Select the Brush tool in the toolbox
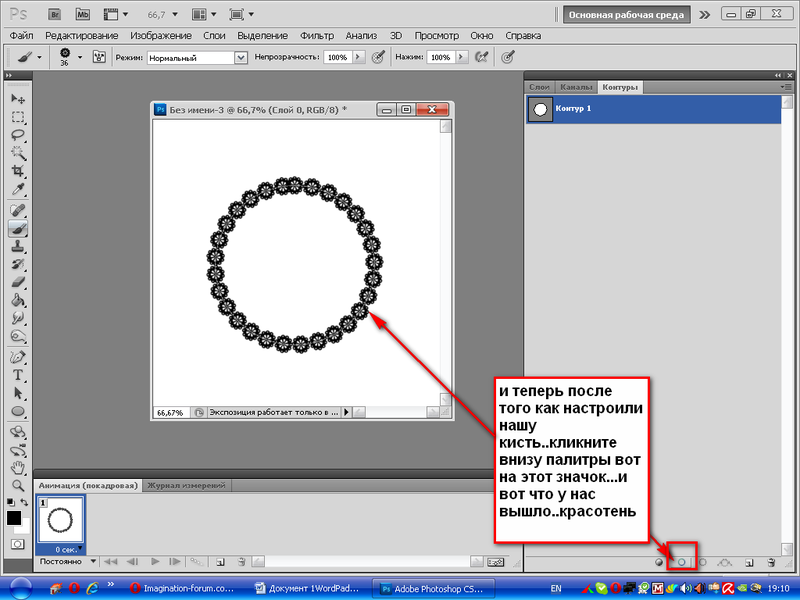Viewport: 800px width, 600px height. pyautogui.click(x=18, y=228)
